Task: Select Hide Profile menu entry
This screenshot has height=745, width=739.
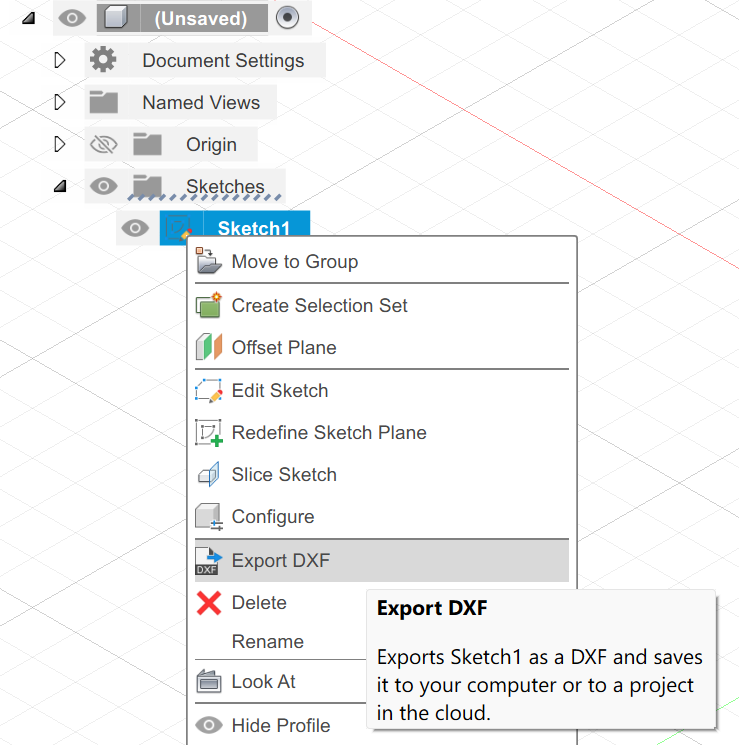Action: pyautogui.click(x=281, y=726)
